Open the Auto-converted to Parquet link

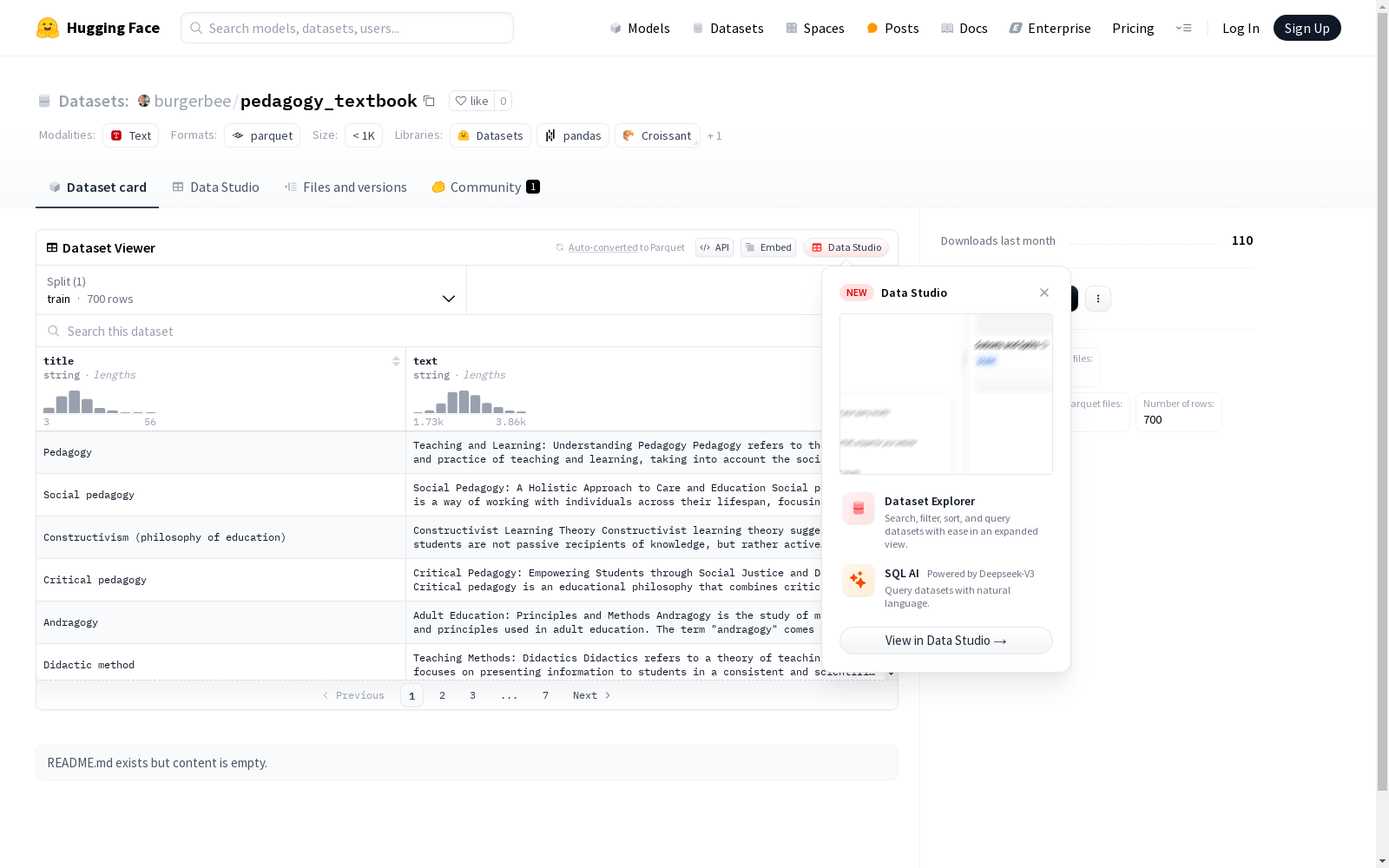621,247
